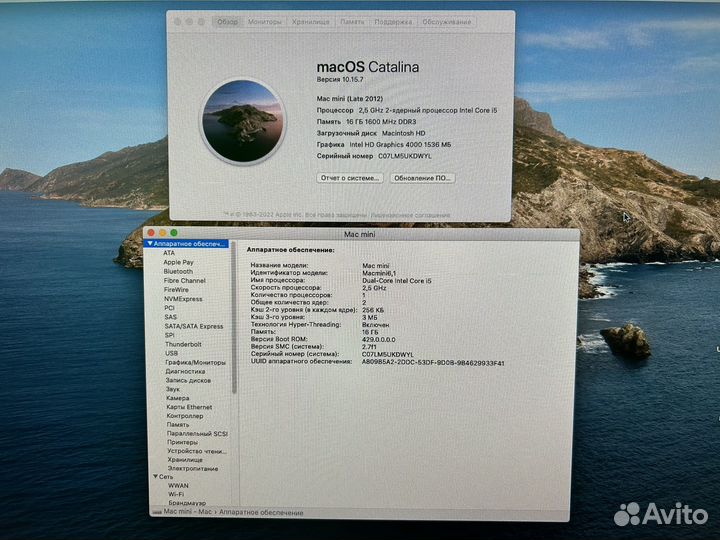Click the Лицензионное соглашение link
720x540 pixels.
pos(410,215)
